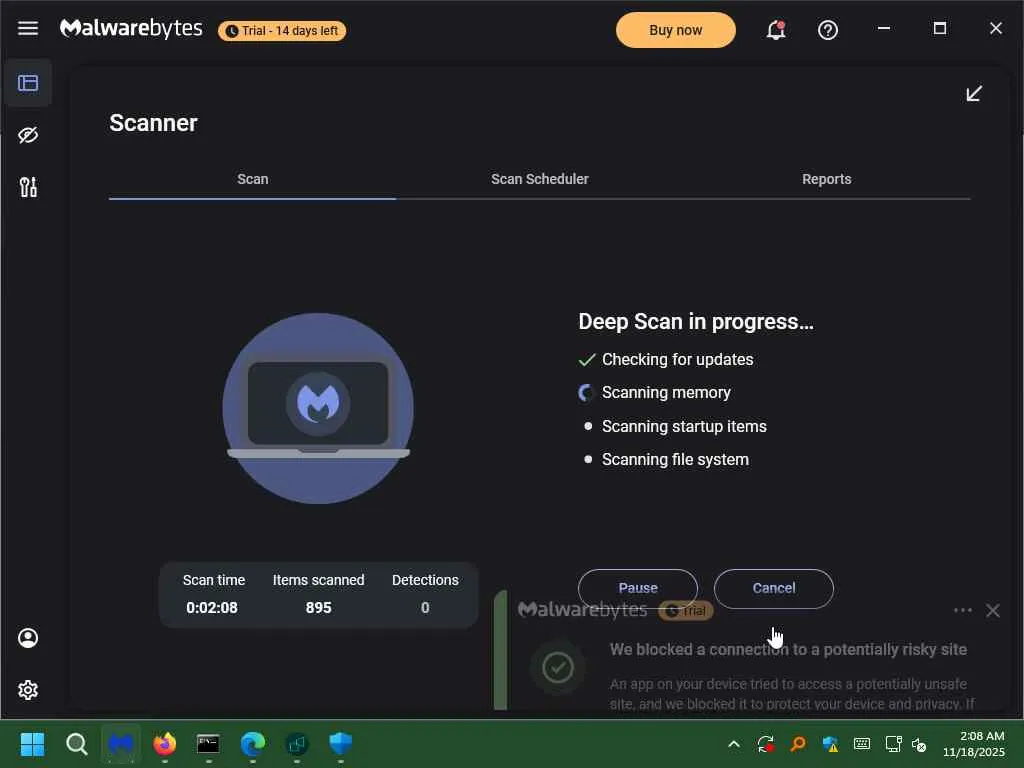Click the Deep Scan in progress heading
1024x768 pixels.
[696, 321]
